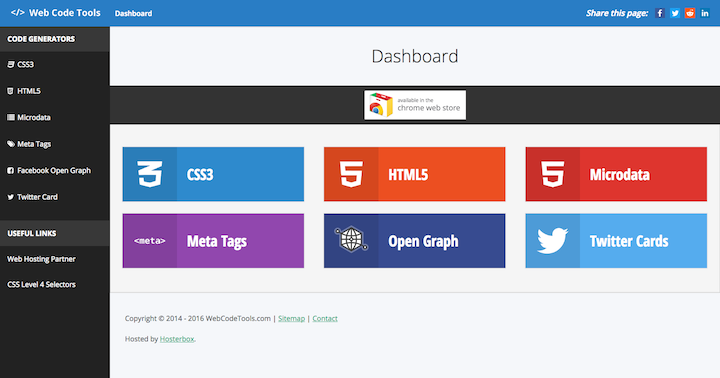Click the Code Generators section header
720x378 pixels.
[x=41, y=39]
